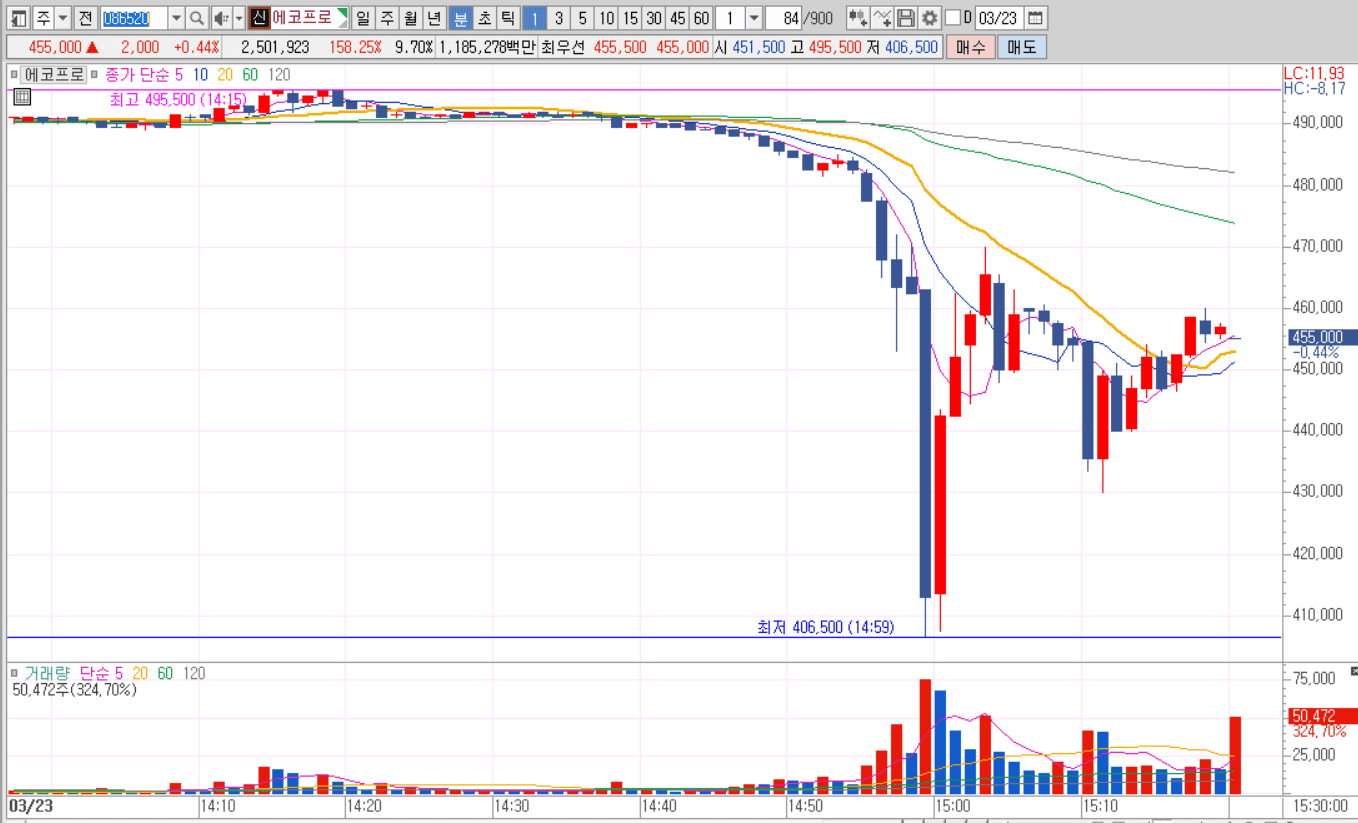1358x823 pixels.
Task: Click the black 신 badge icon
Action: [259, 17]
